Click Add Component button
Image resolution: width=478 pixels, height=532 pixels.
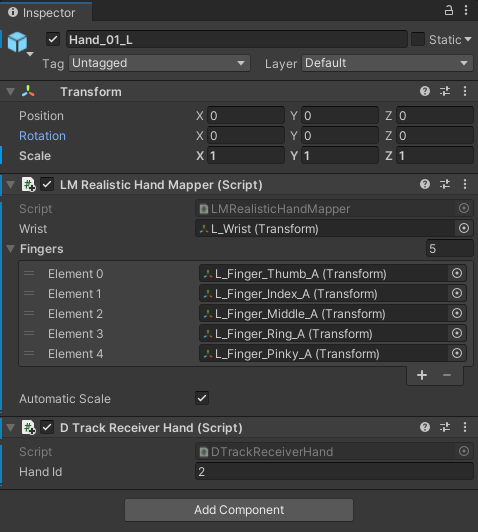point(239,510)
